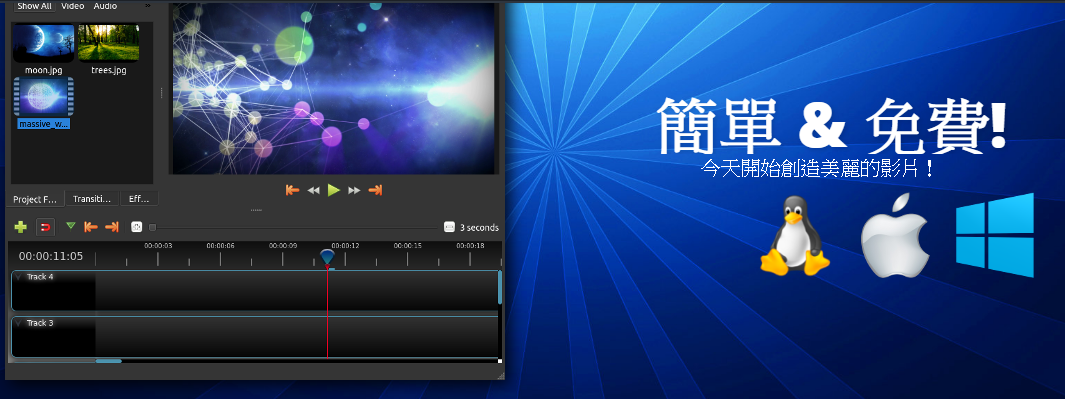This screenshot has height=399, width=1065.
Task: Click the zoom in icon beside slider
Action: [136, 227]
